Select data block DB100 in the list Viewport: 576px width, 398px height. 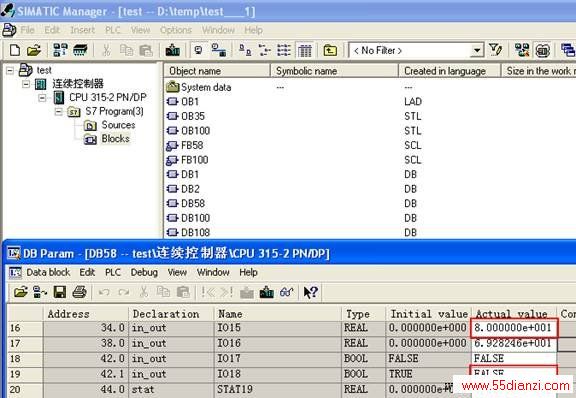coord(188,218)
